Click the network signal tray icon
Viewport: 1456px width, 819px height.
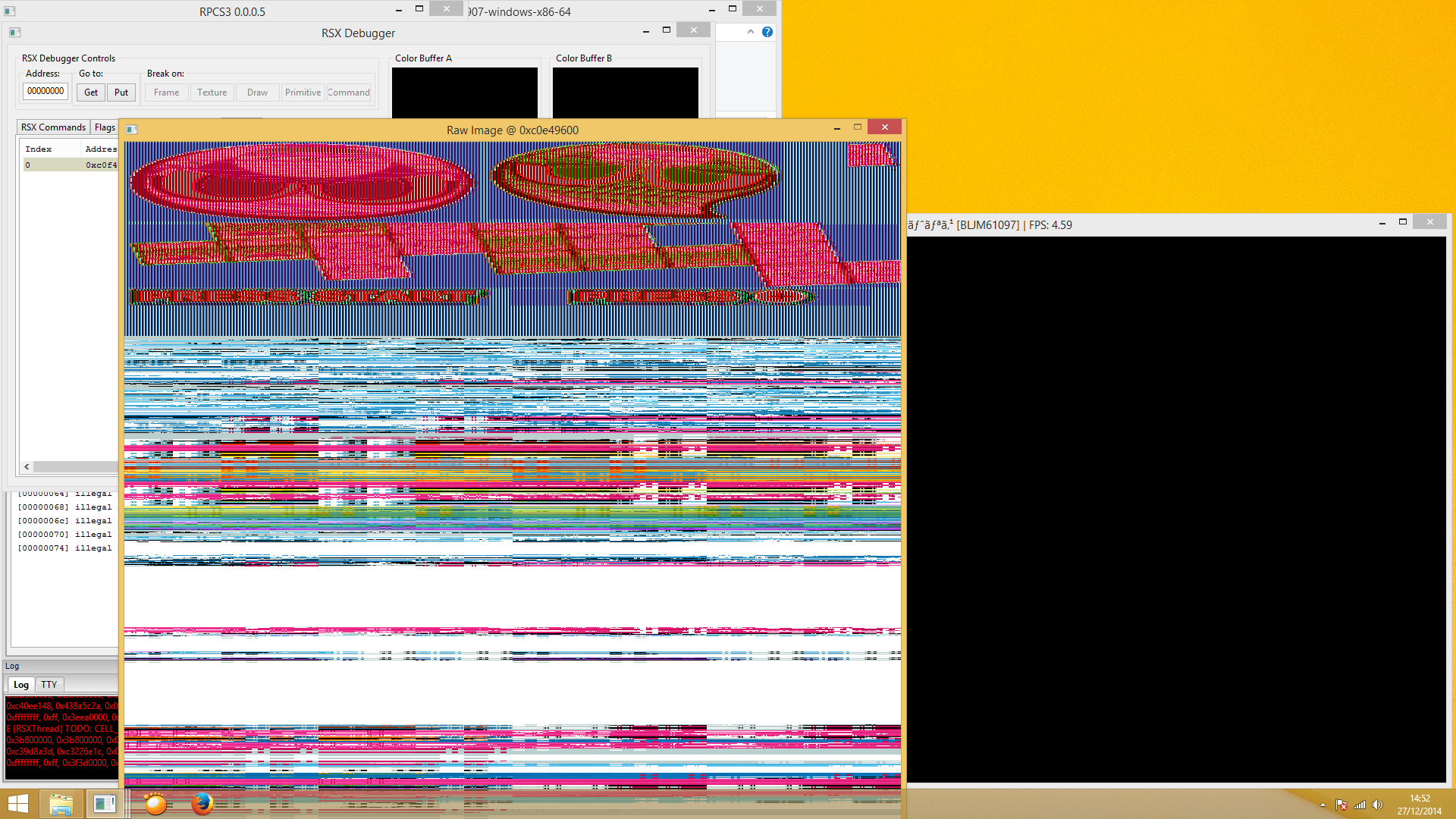(x=1360, y=805)
